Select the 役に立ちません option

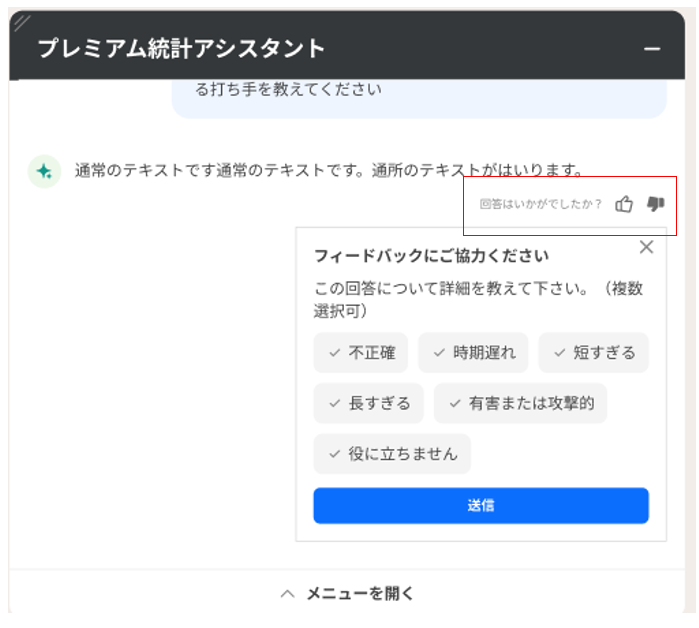click(x=392, y=454)
